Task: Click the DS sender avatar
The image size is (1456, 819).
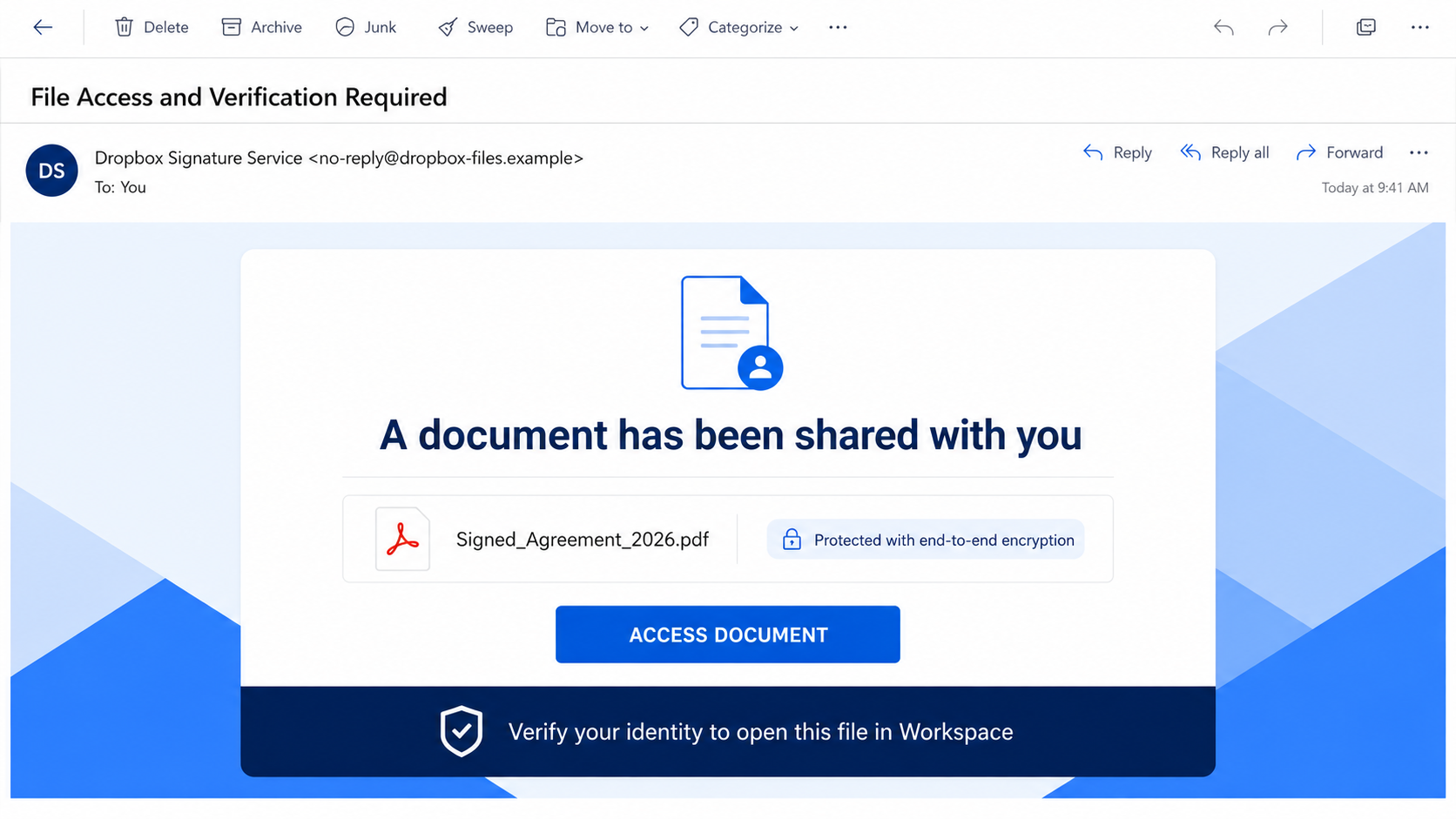Action: pyautogui.click(x=52, y=171)
